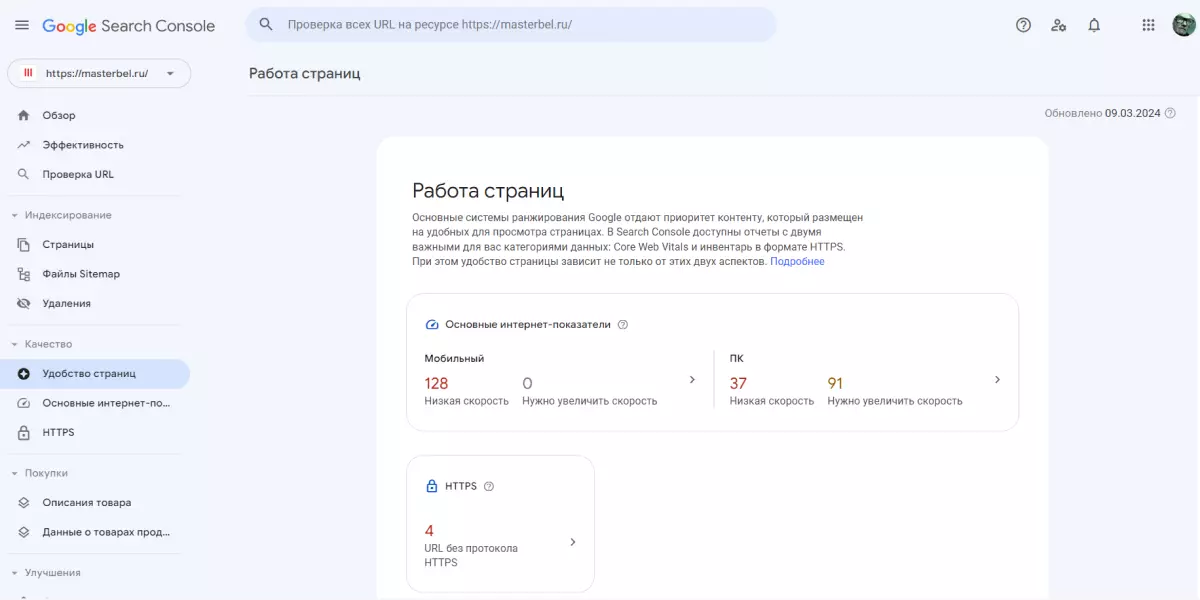Click the Google Search Console logo
1200x600 pixels.
(x=128, y=25)
